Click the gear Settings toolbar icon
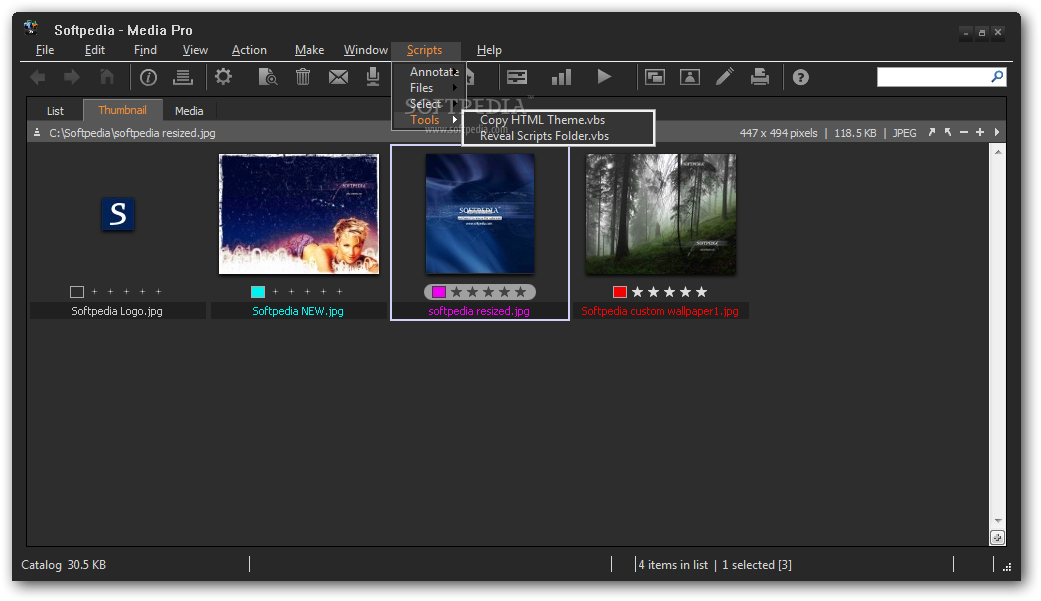Image resolution: width=1041 pixels, height=601 pixels. pyautogui.click(x=223, y=76)
